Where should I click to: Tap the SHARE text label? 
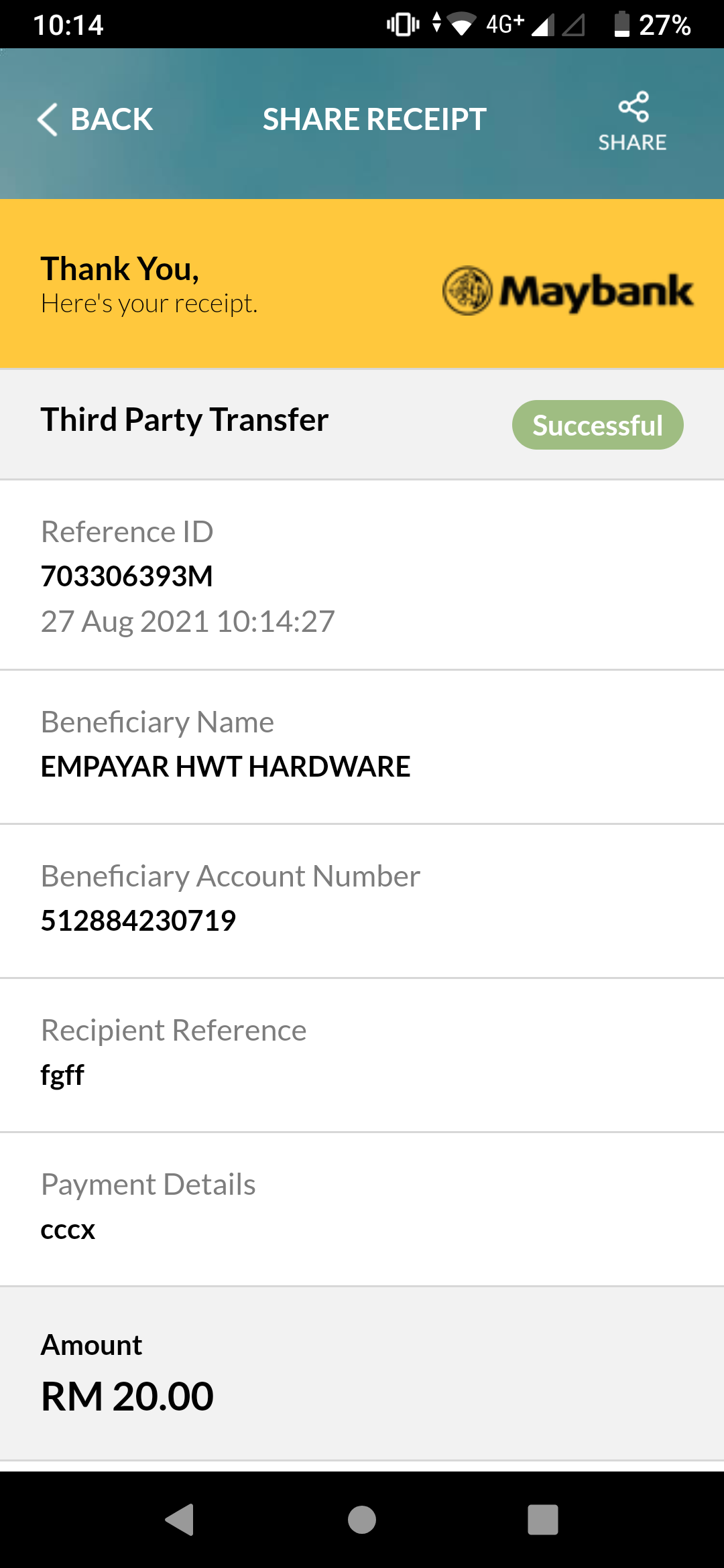[x=632, y=142]
